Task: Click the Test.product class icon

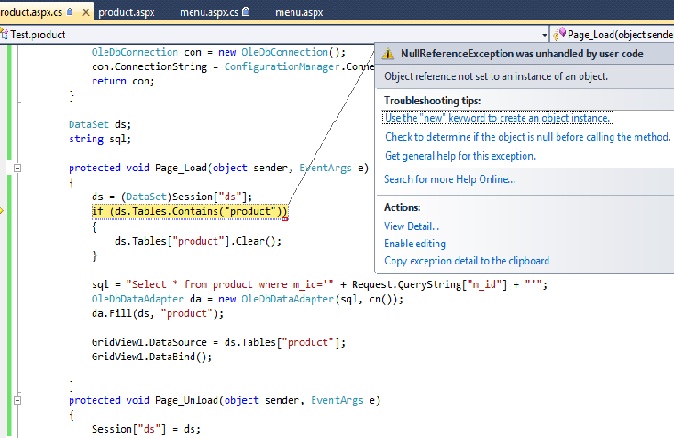Action: 4,34
